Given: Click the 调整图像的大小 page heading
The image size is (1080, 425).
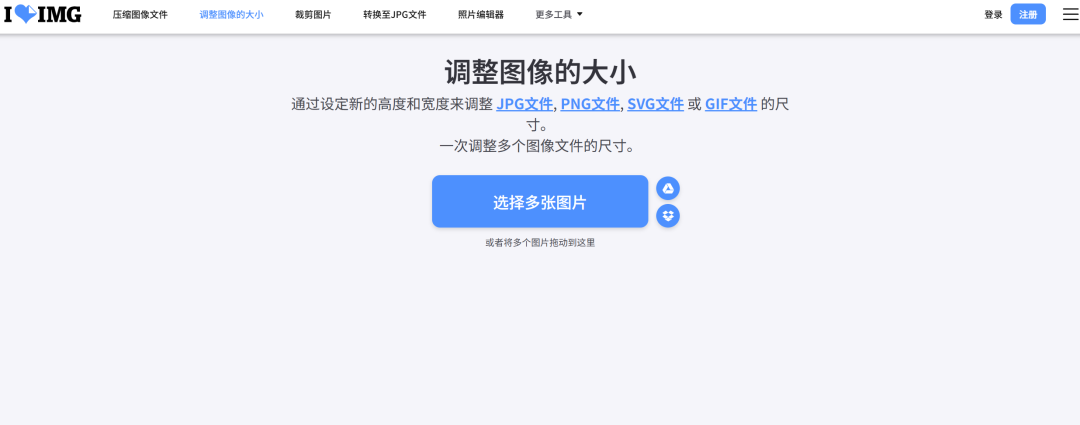Looking at the screenshot, I should [x=540, y=72].
